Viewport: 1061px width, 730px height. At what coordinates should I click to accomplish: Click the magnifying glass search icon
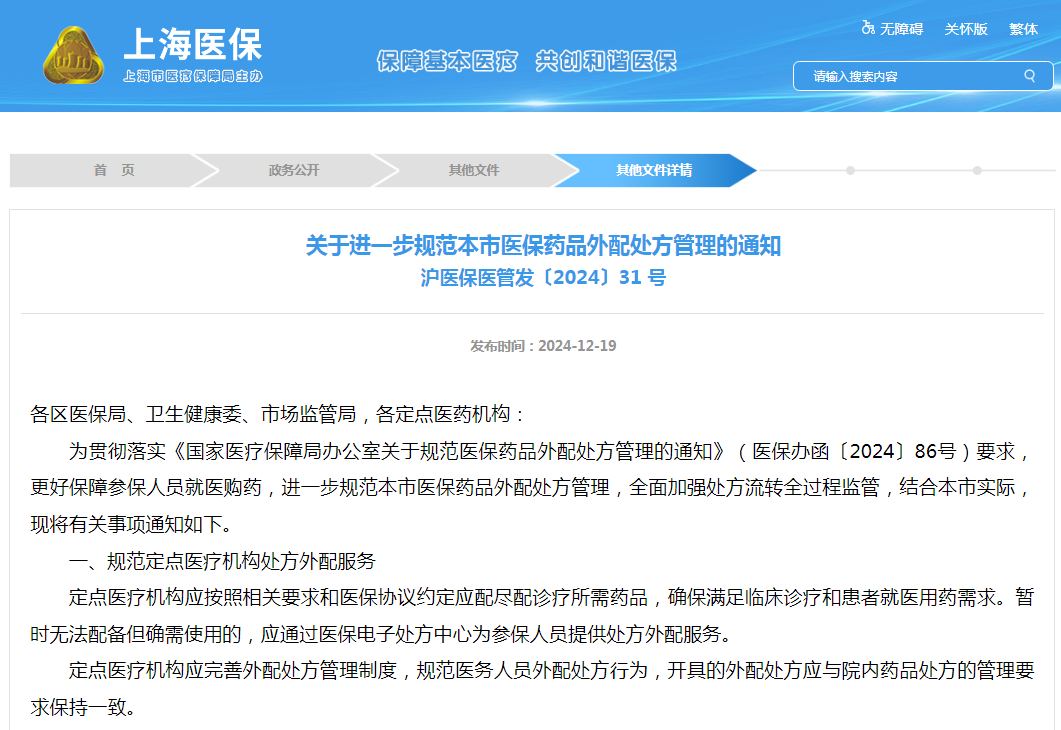pyautogui.click(x=1029, y=76)
